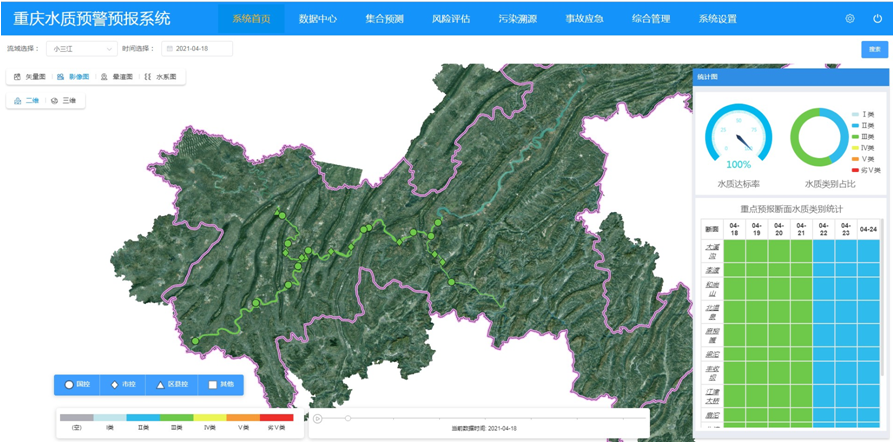Go to 风险评估 tab
The height and width of the screenshot is (443, 894).
pyautogui.click(x=451, y=19)
